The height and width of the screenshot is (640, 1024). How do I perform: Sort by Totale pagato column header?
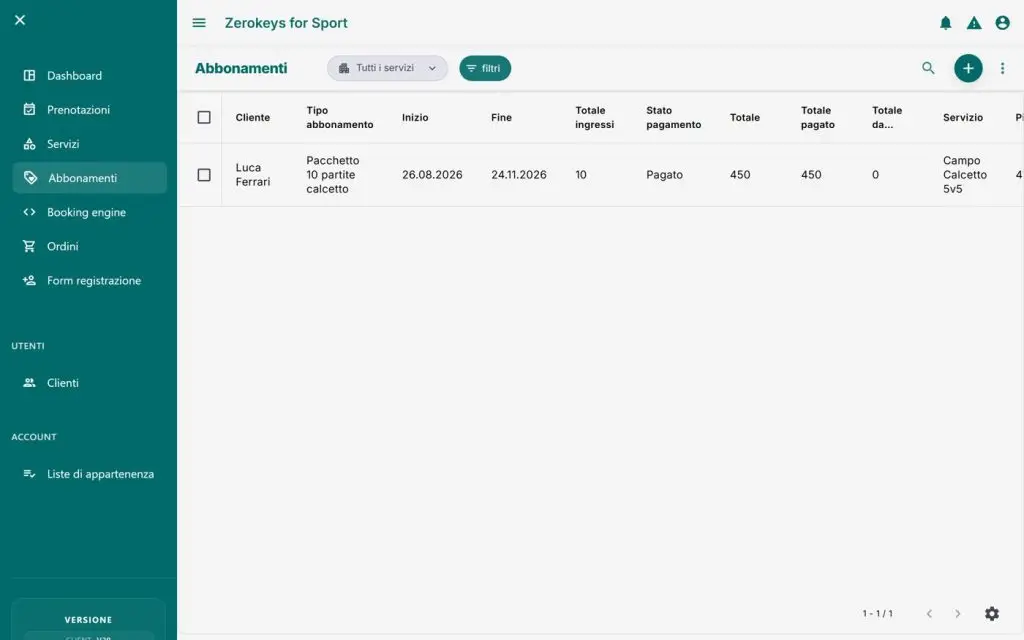coord(818,118)
